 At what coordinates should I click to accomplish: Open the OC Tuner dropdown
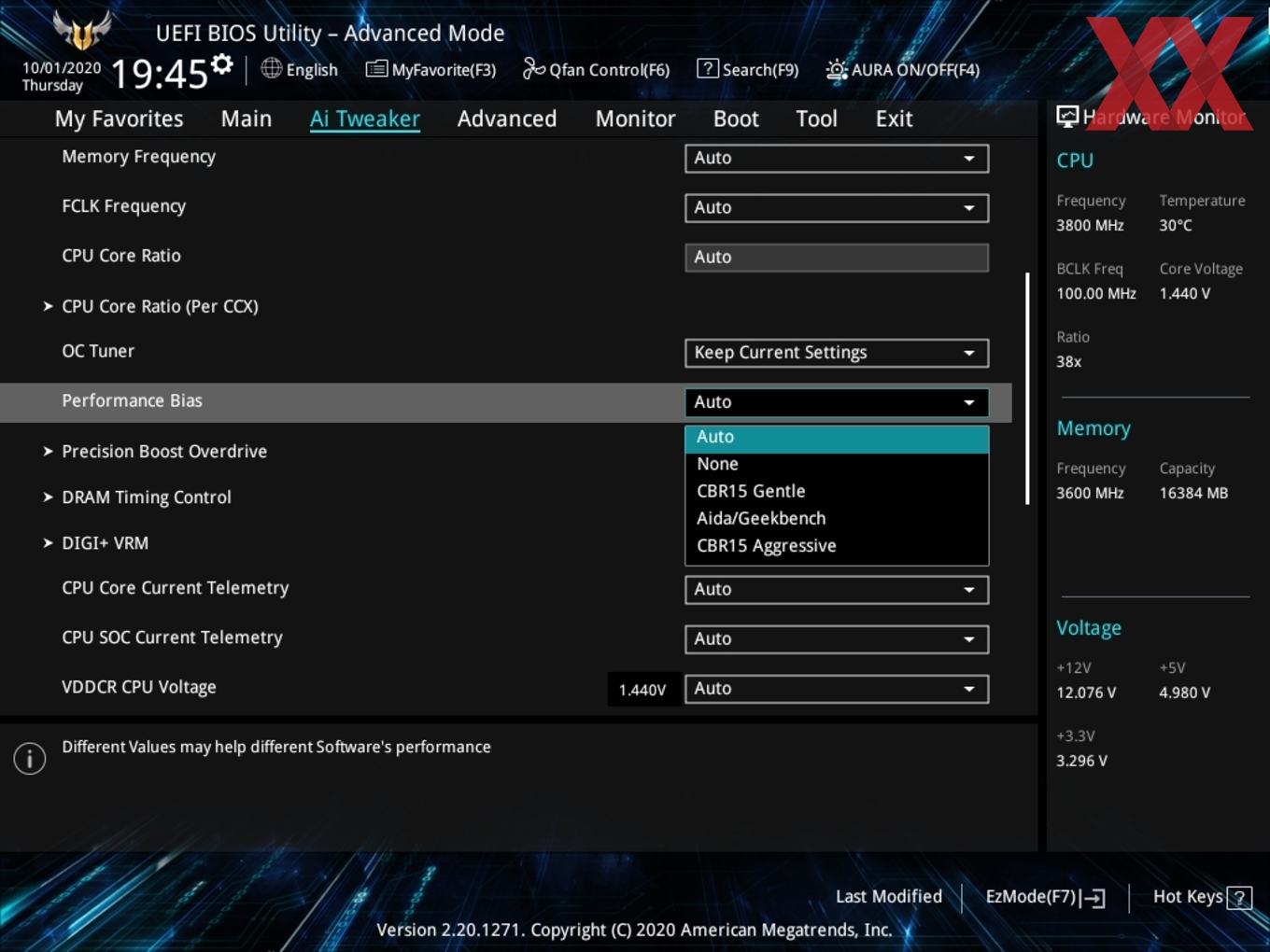[837, 353]
